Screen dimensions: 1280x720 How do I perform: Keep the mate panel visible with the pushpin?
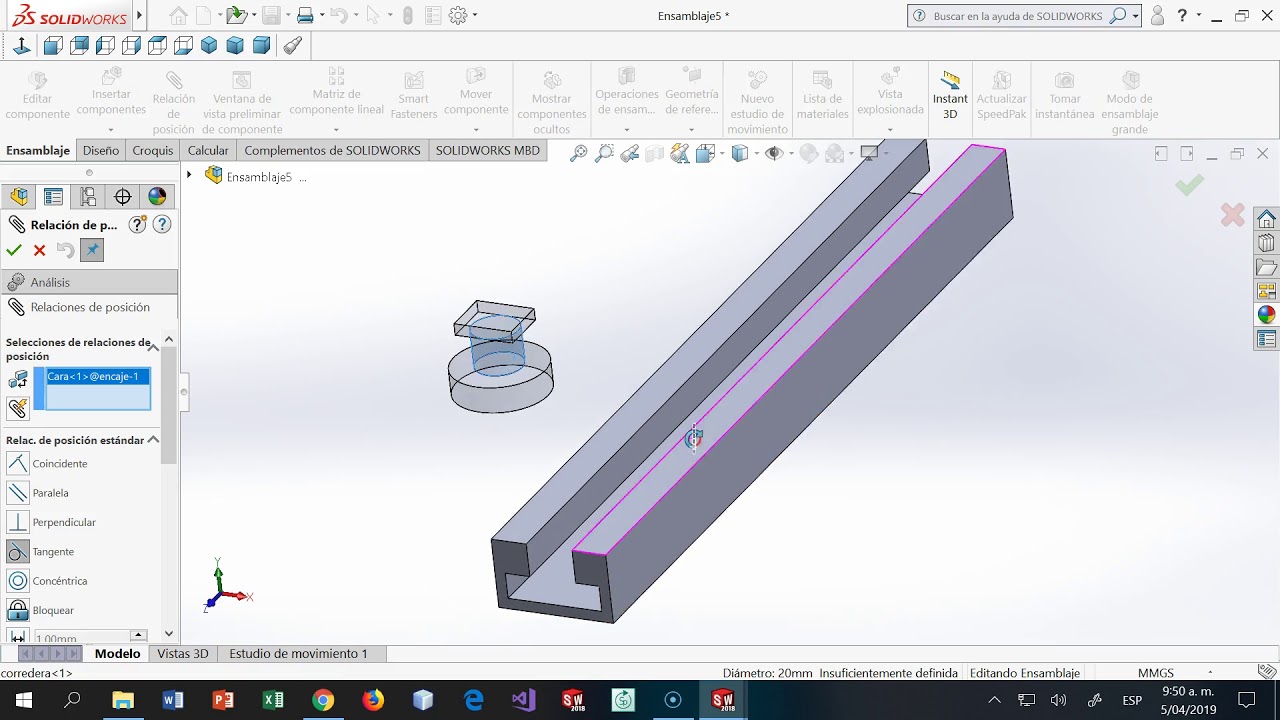click(x=92, y=250)
